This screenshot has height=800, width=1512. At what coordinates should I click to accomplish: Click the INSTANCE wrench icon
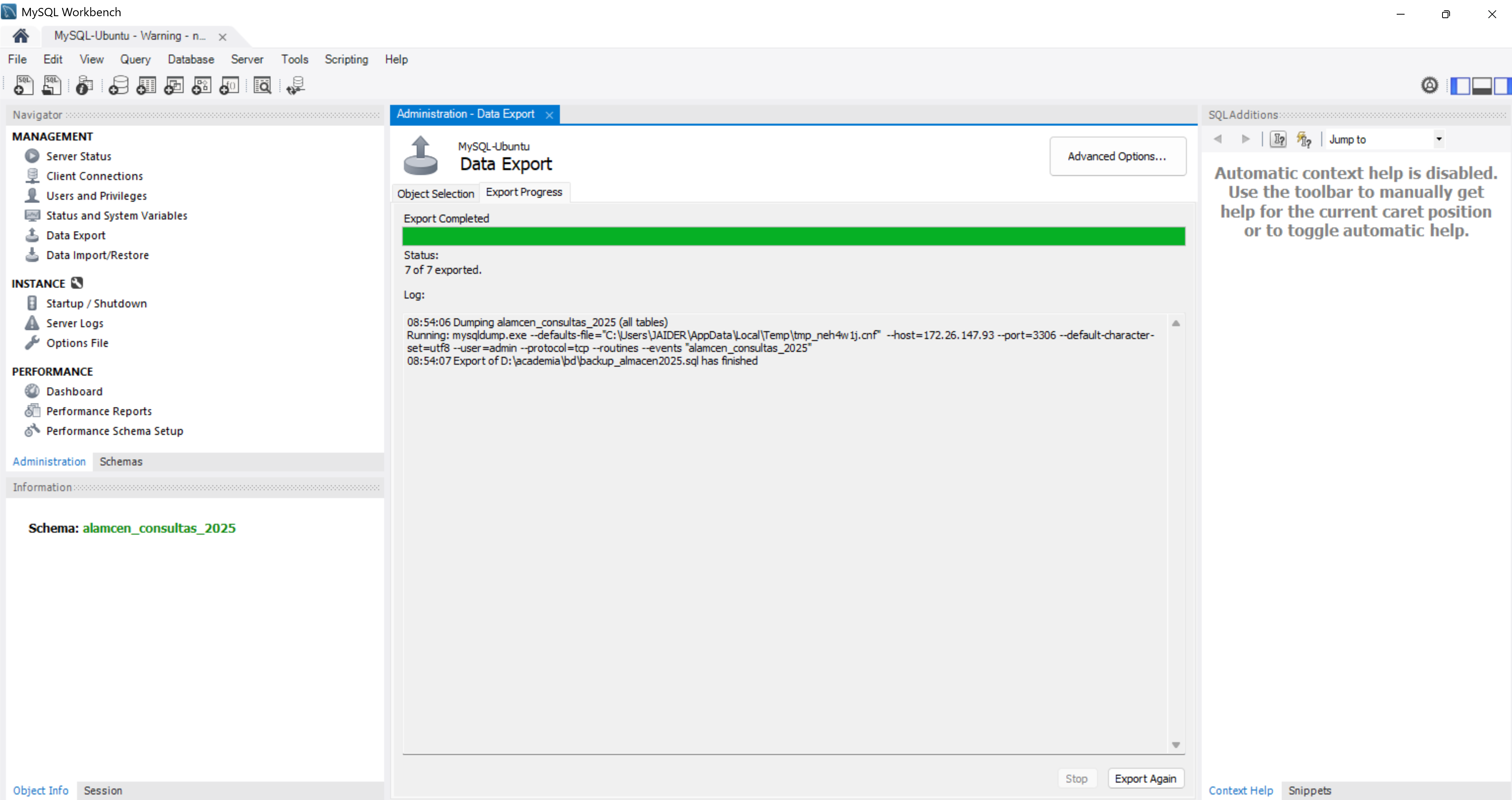tap(77, 283)
